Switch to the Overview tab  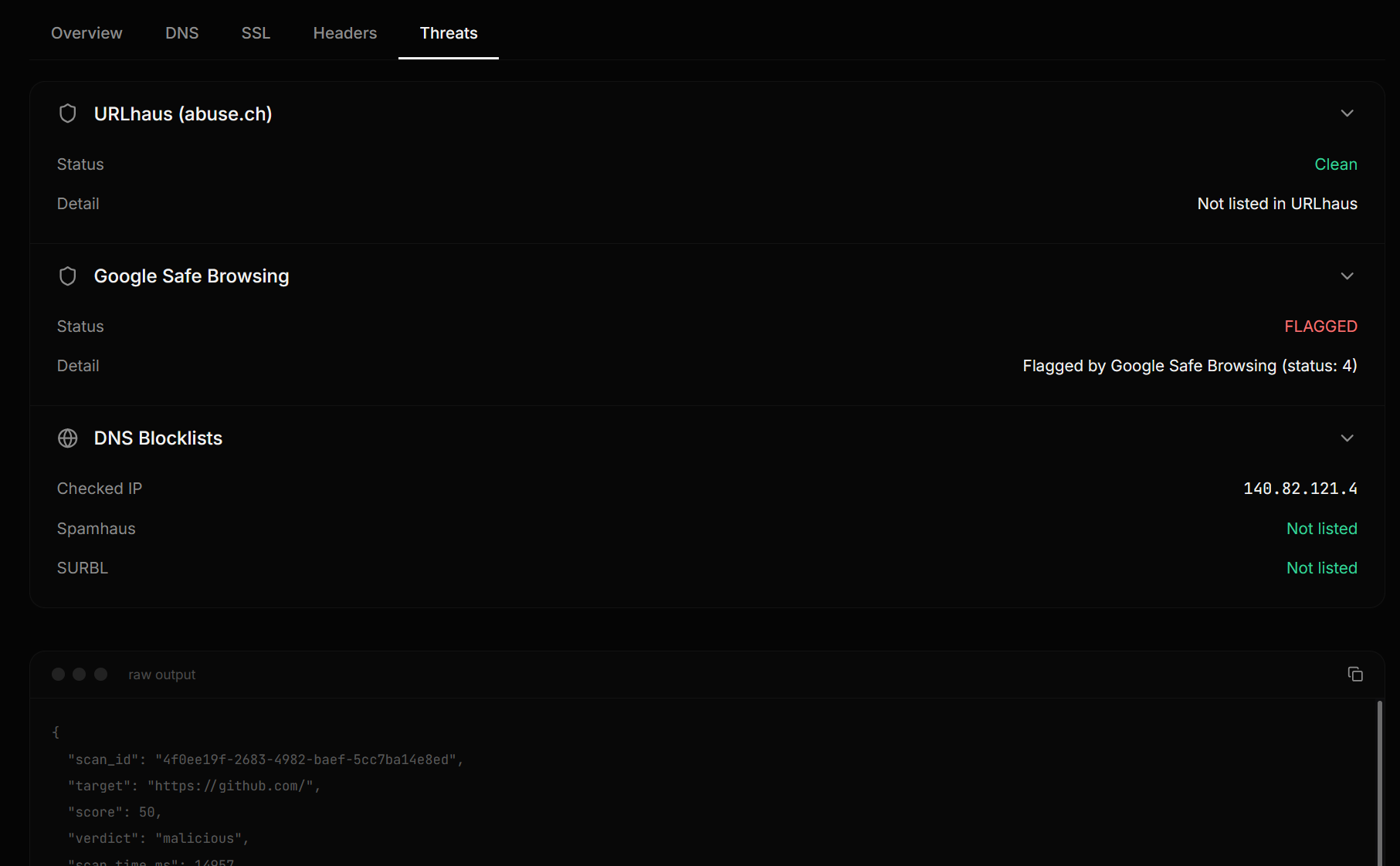pyautogui.click(x=86, y=33)
